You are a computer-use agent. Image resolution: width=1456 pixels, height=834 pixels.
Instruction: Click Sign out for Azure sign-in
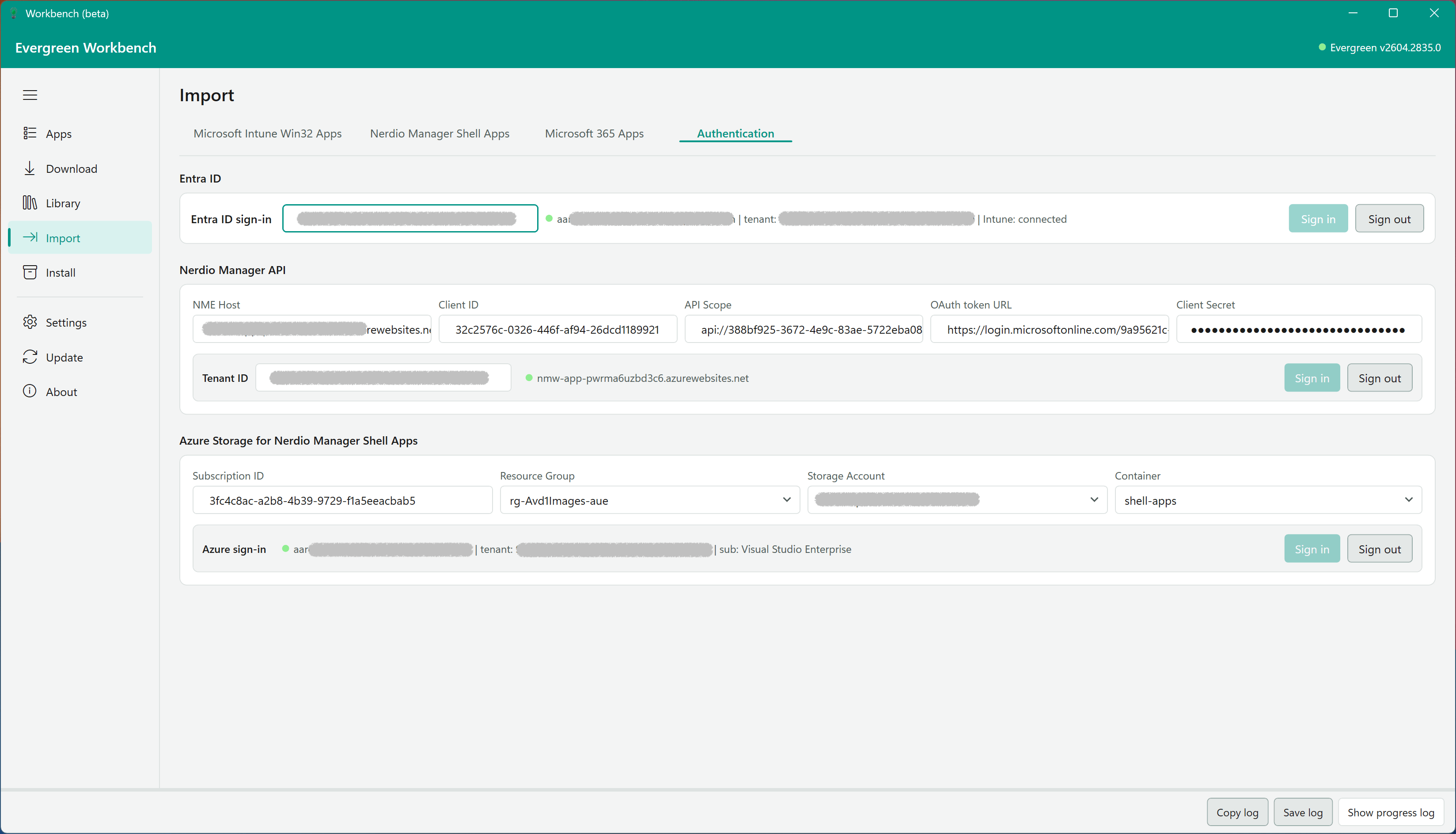tap(1379, 549)
